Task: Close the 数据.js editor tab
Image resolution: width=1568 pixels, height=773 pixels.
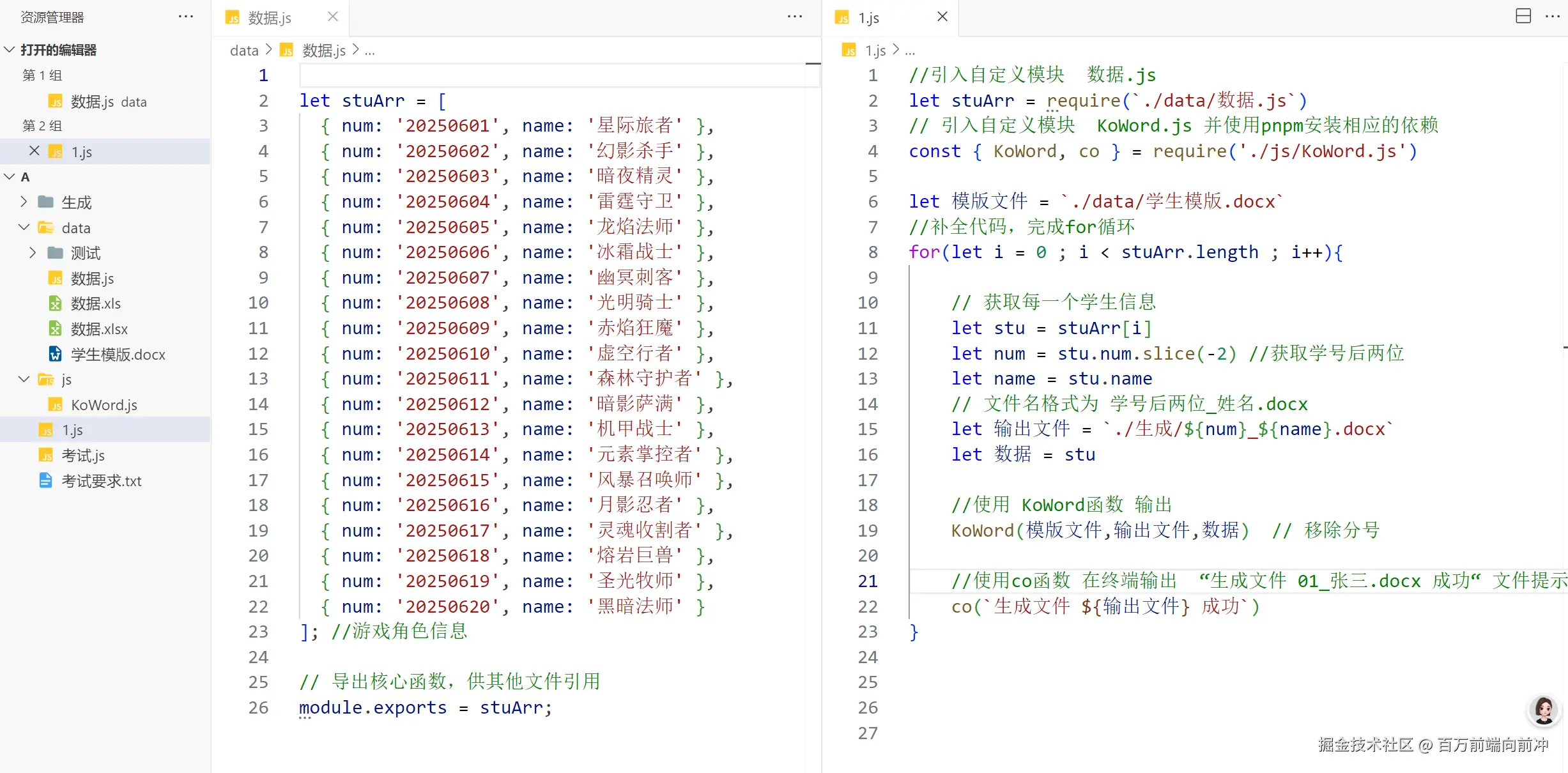Action: pyautogui.click(x=333, y=17)
